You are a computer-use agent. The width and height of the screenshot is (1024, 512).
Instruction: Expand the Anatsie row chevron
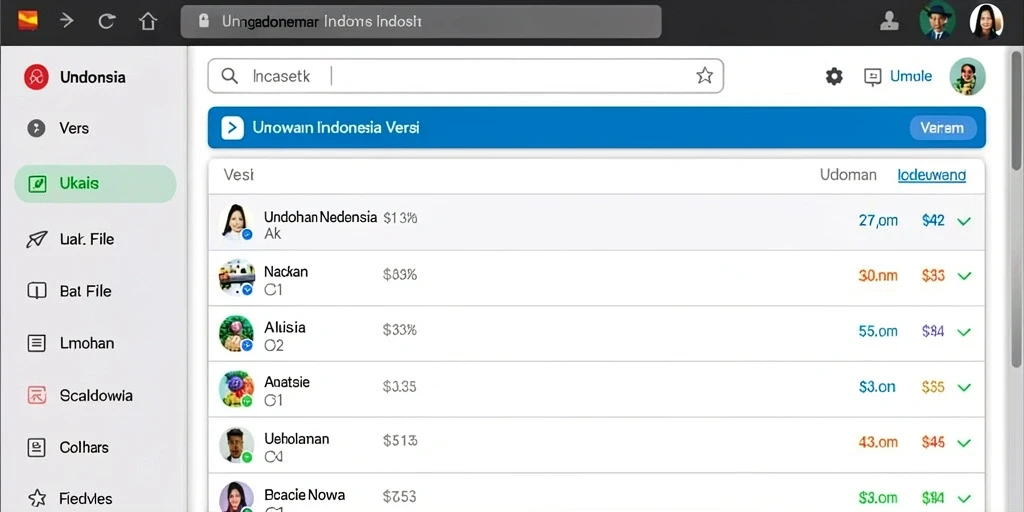963,388
